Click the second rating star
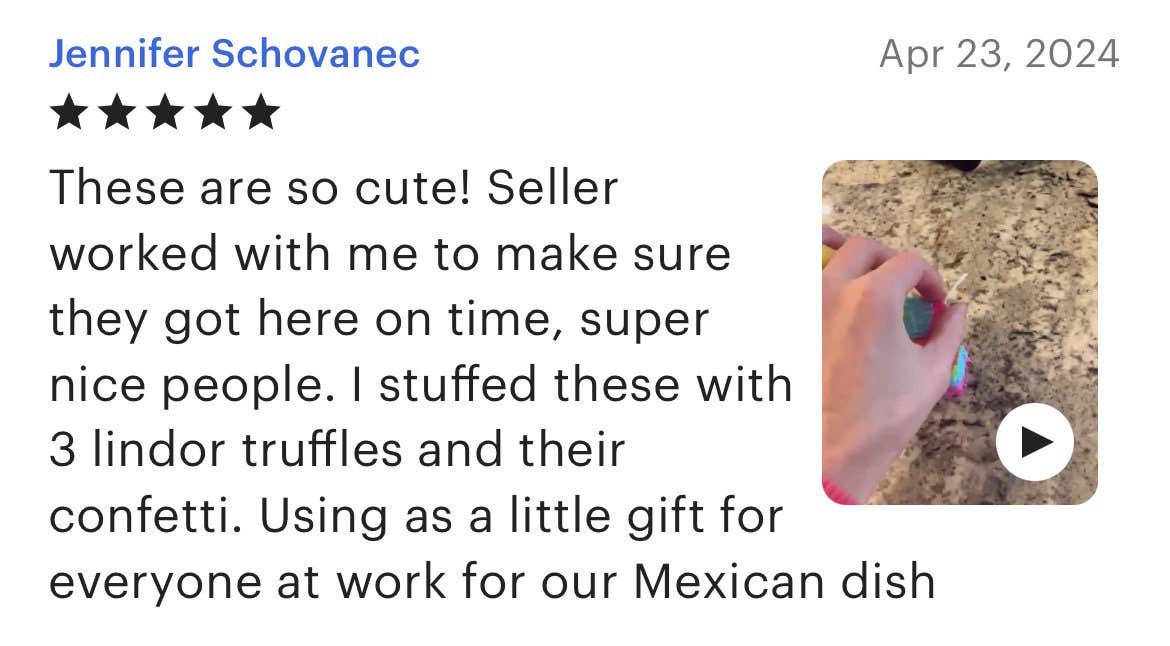 [x=117, y=113]
